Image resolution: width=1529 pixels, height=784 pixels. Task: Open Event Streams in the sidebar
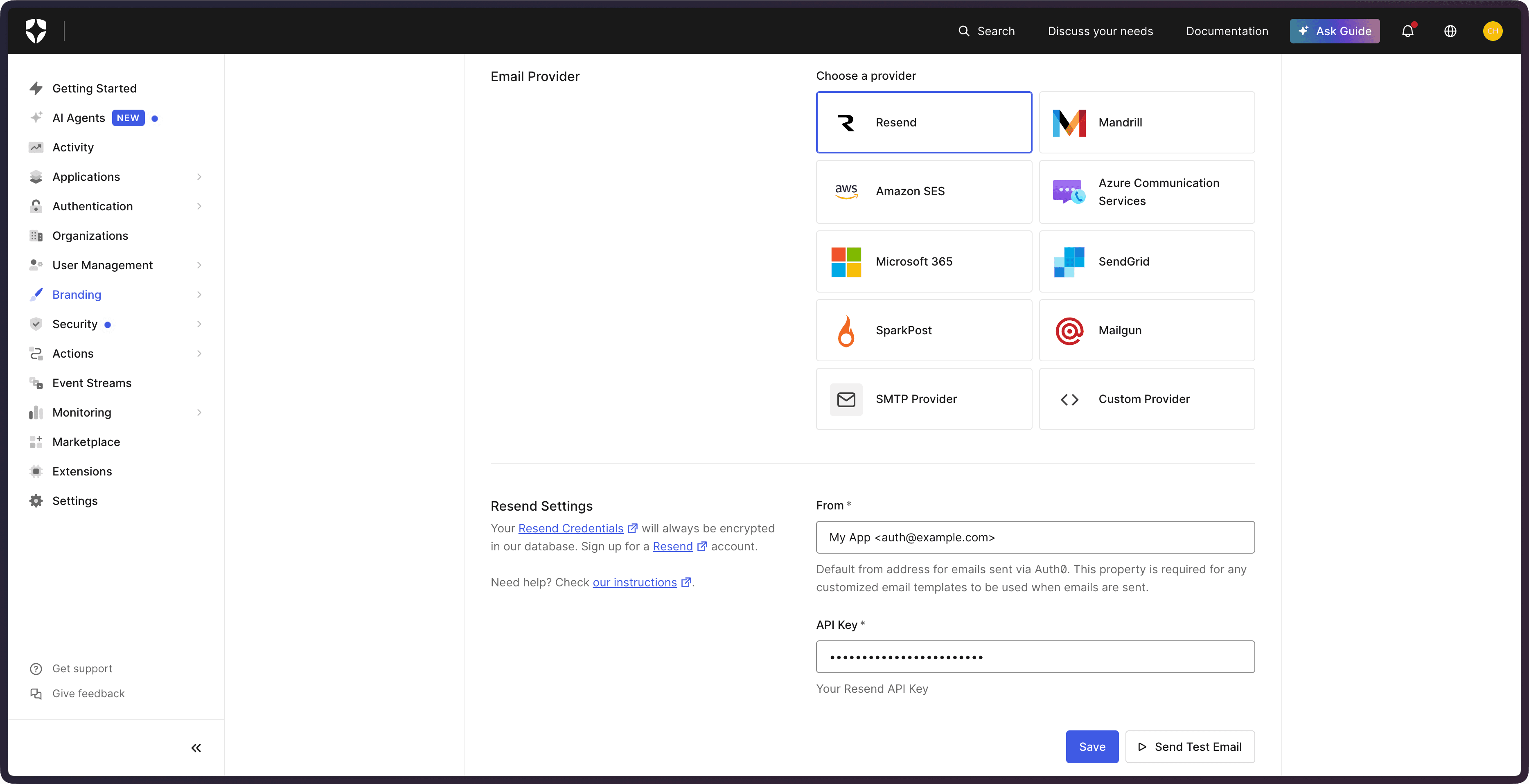point(92,383)
